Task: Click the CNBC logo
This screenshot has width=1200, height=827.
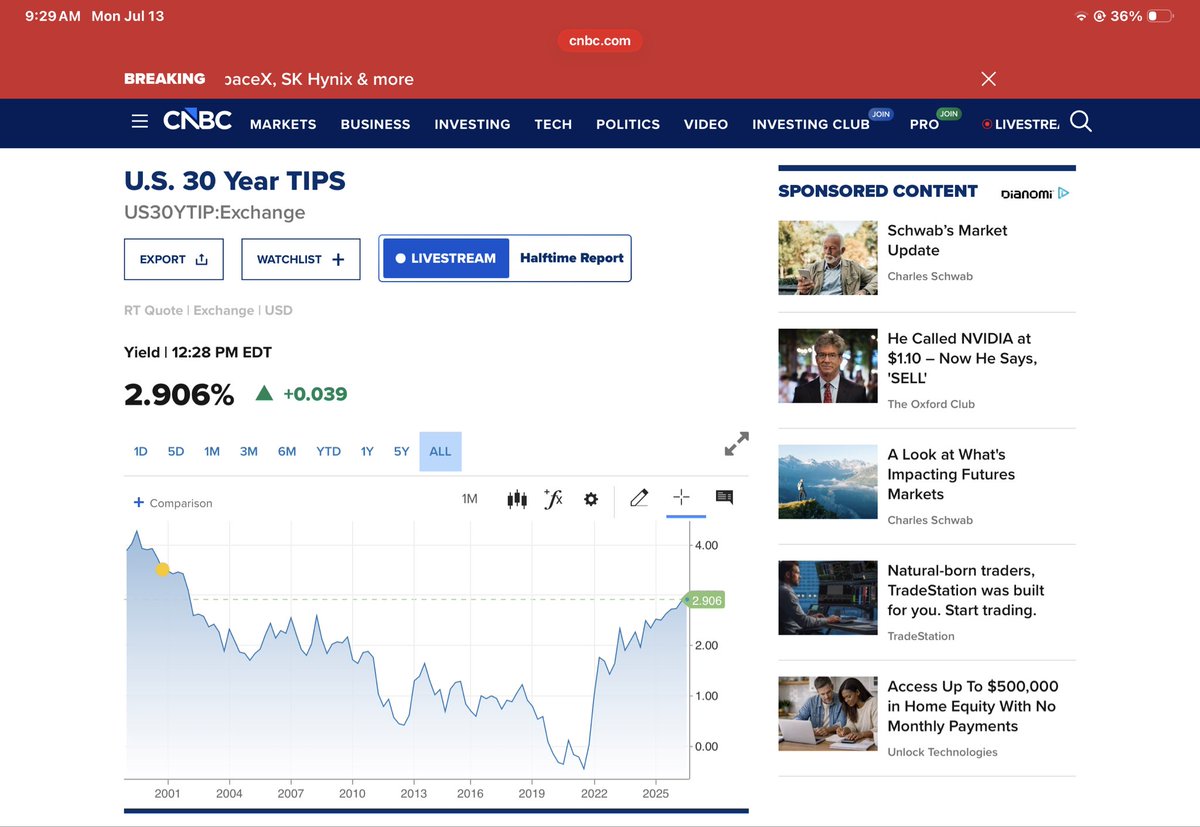Action: point(197,121)
